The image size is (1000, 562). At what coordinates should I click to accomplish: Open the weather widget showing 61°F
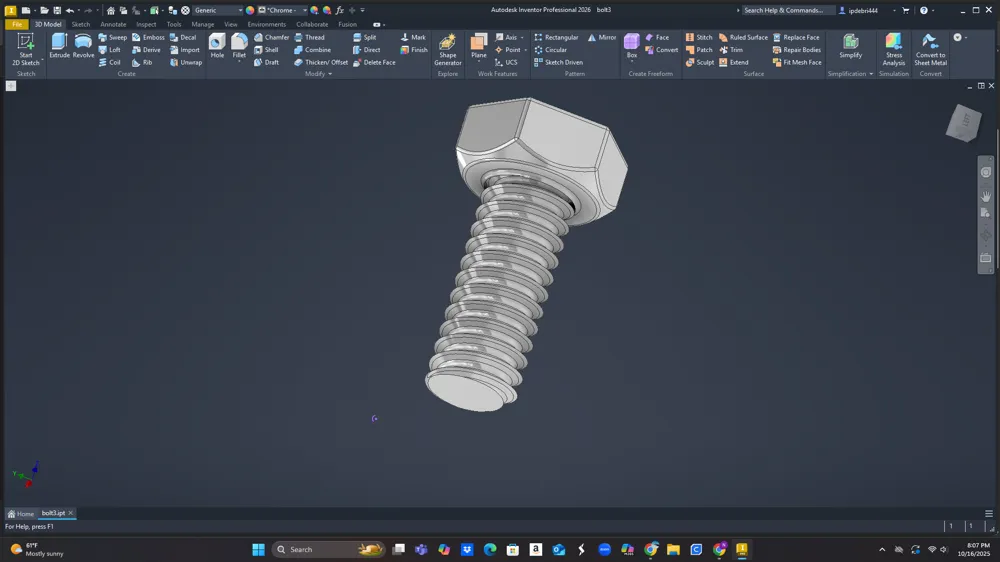(37, 549)
